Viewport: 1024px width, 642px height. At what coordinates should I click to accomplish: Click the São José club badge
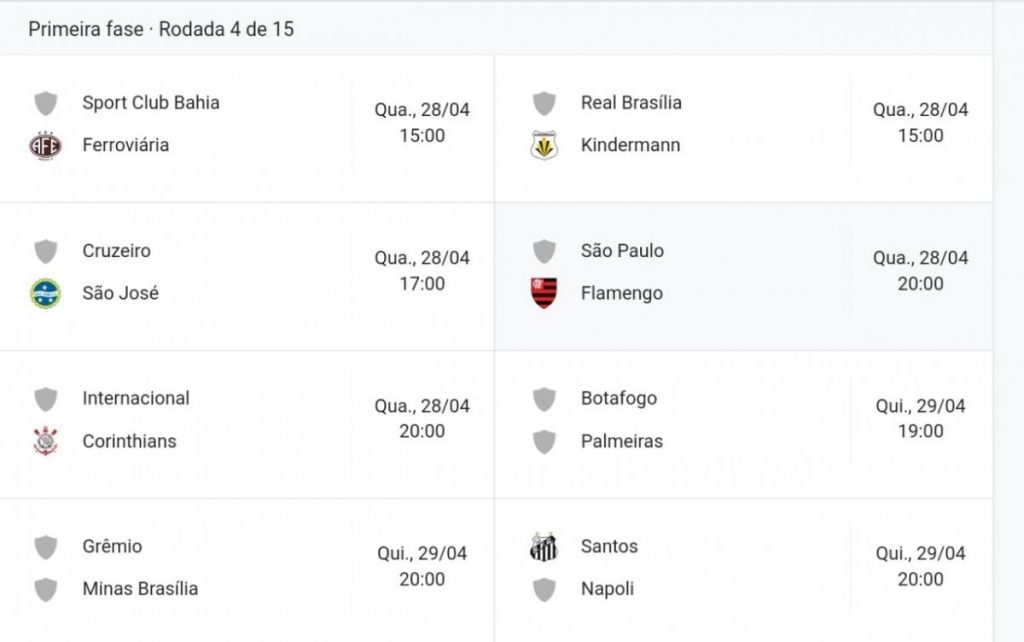pos(45,294)
